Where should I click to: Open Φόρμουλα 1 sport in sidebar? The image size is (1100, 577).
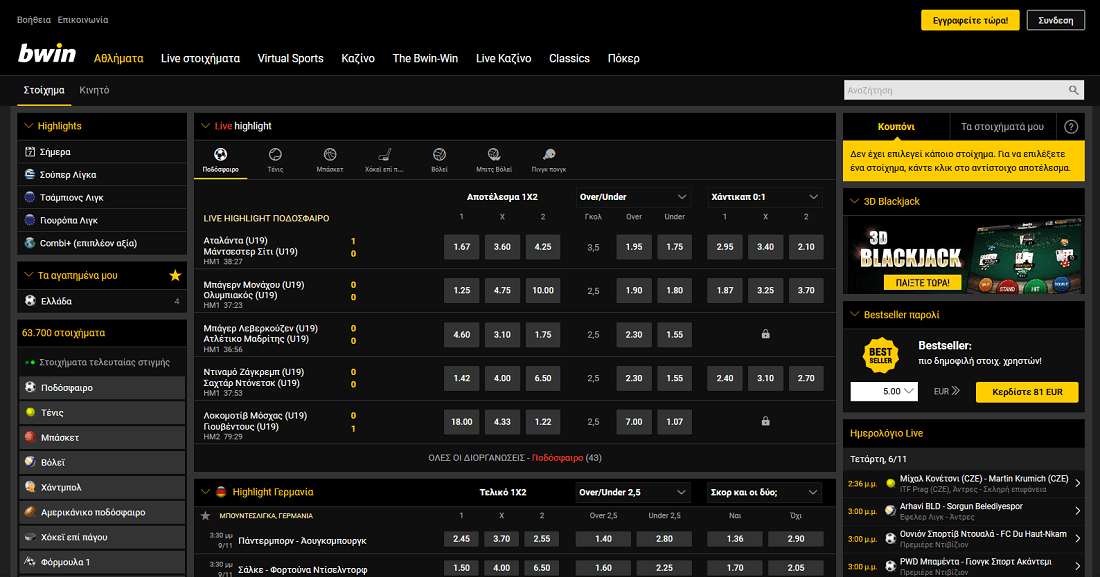(x=102, y=562)
